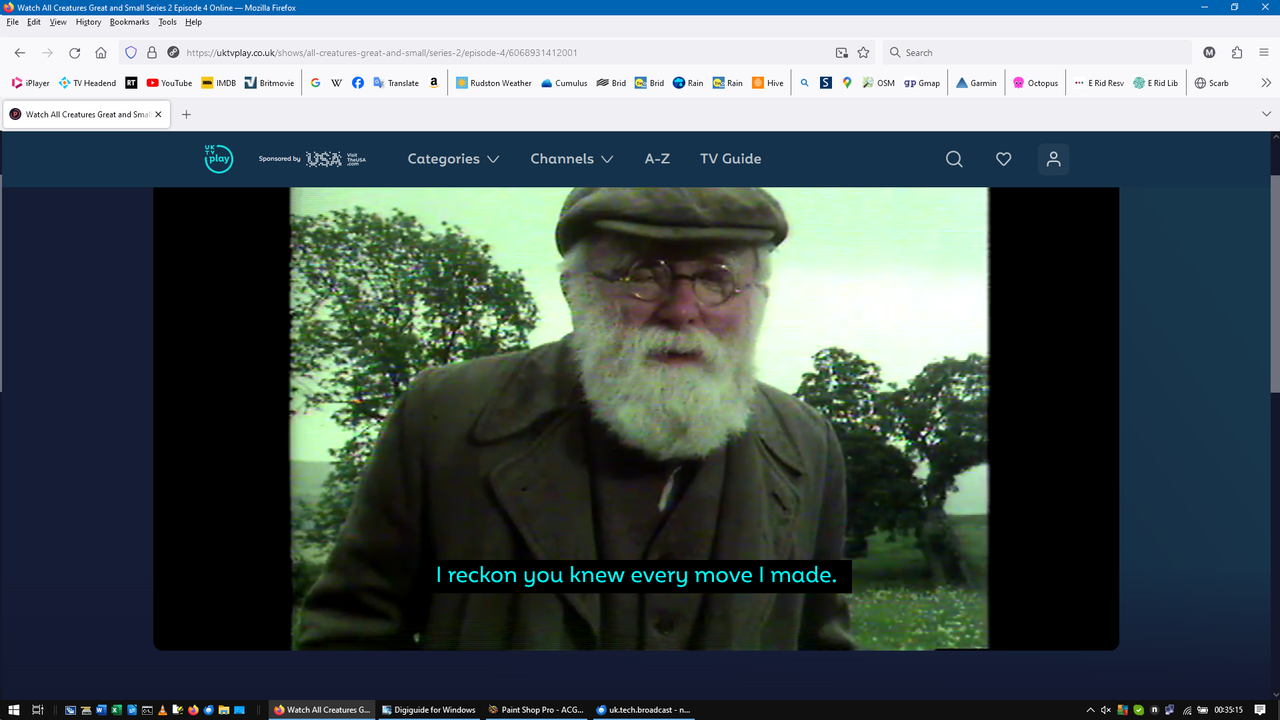
Task: Open the Garmin bookmark
Action: tap(977, 83)
